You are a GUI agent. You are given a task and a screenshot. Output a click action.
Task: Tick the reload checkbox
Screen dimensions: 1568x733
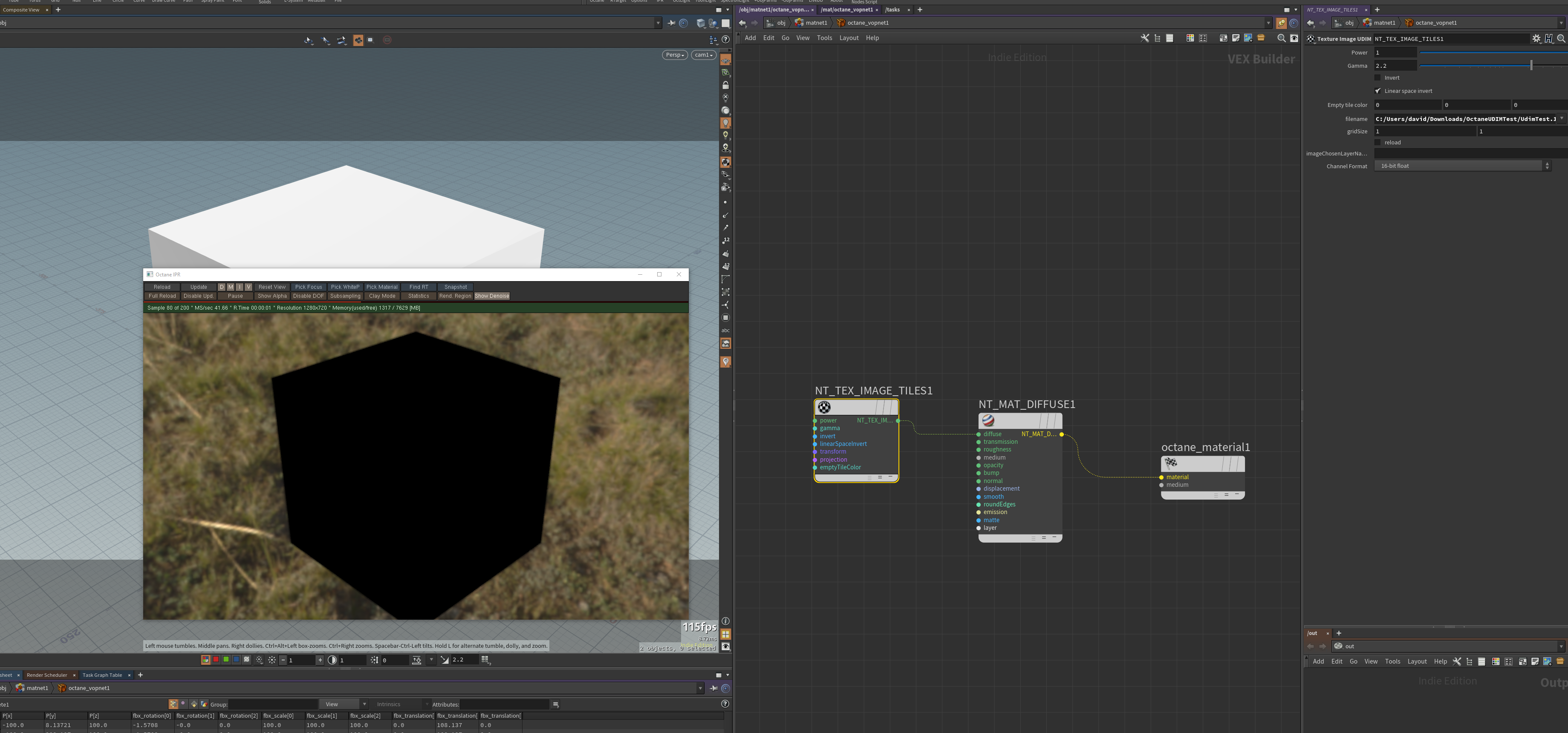1378,142
